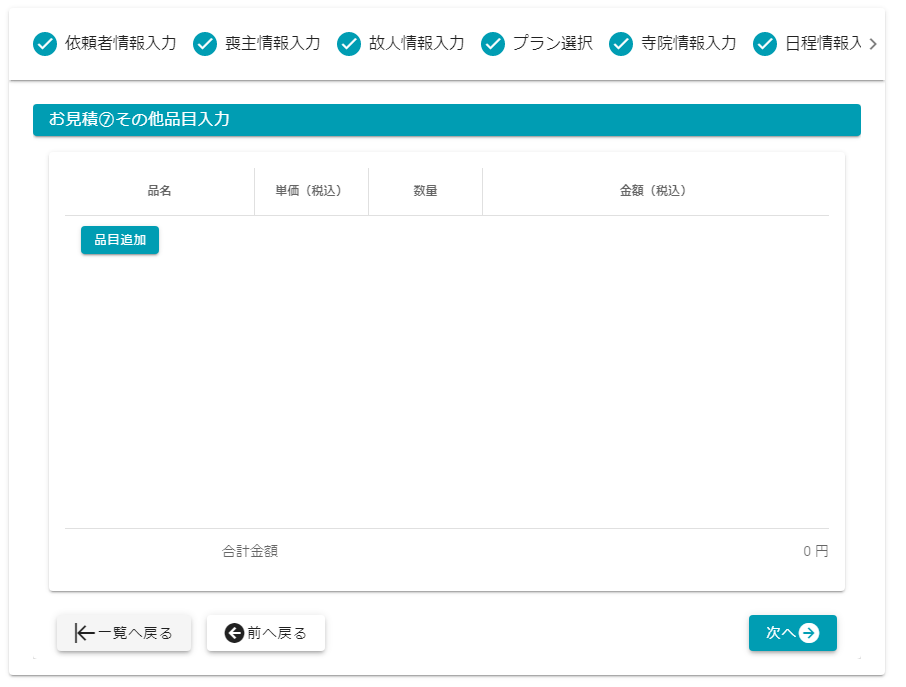Click the checkmark icon beside 依頼者情報入力
This screenshot has width=906, height=687.
click(45, 44)
